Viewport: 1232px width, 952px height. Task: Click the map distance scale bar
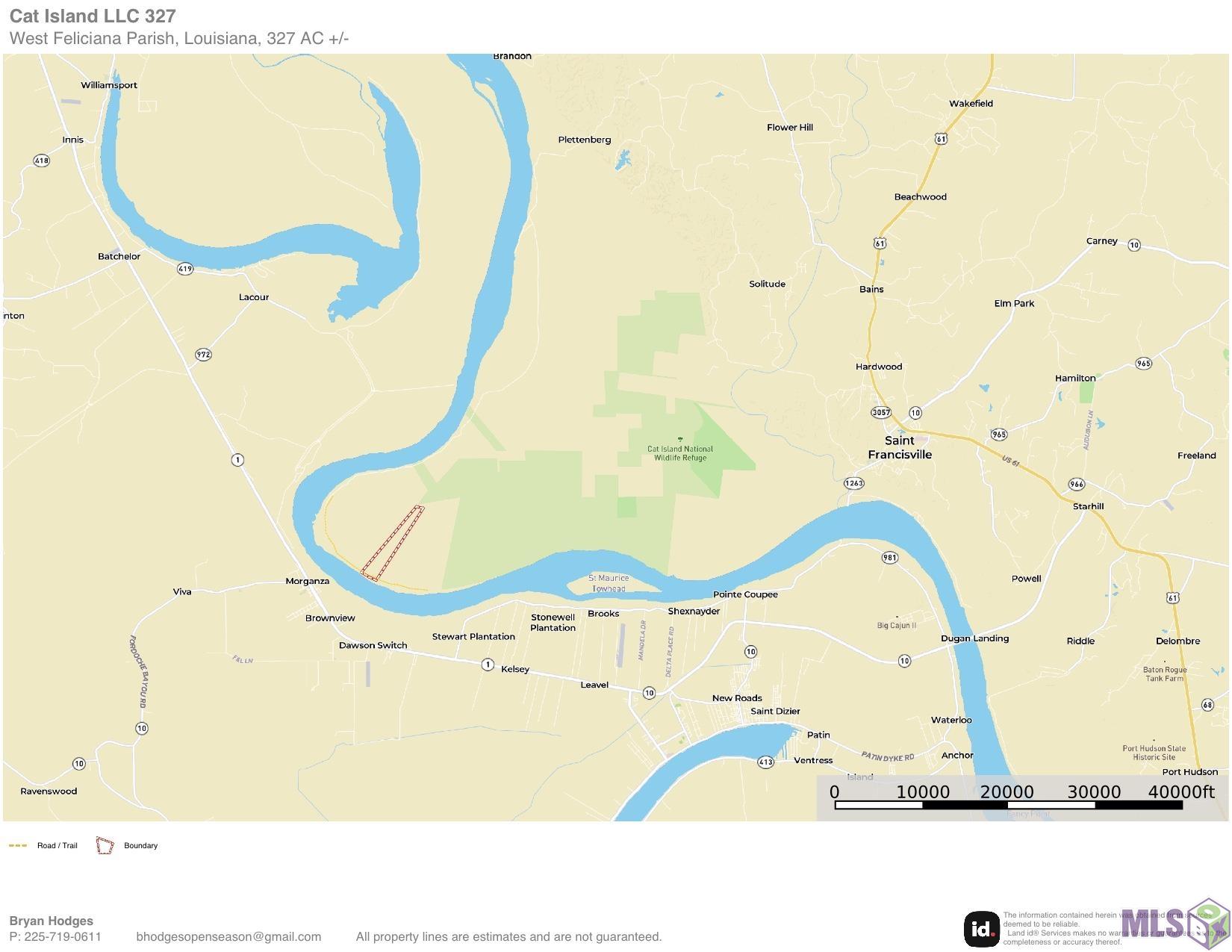tap(1008, 805)
